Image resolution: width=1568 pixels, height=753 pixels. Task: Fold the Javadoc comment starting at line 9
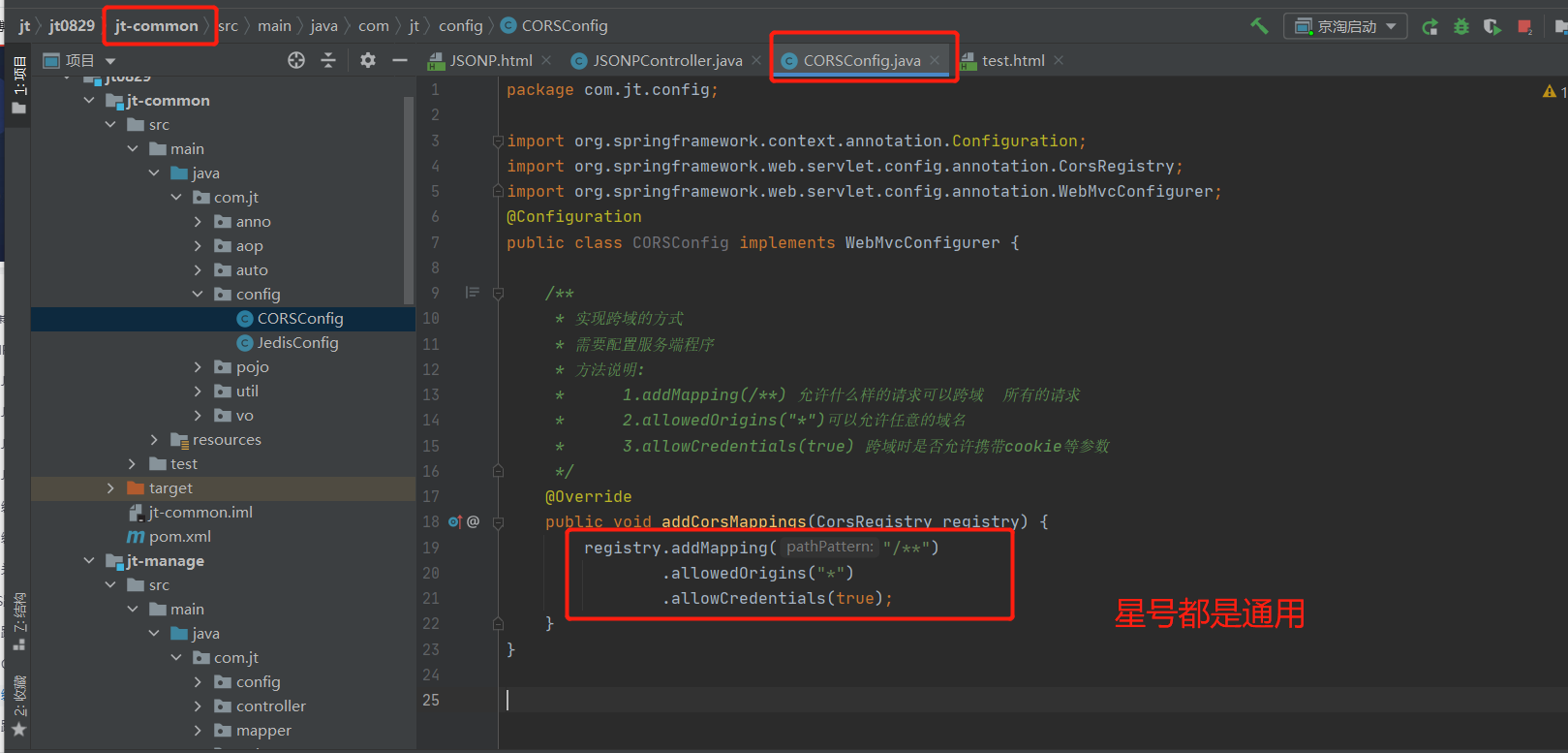click(498, 293)
